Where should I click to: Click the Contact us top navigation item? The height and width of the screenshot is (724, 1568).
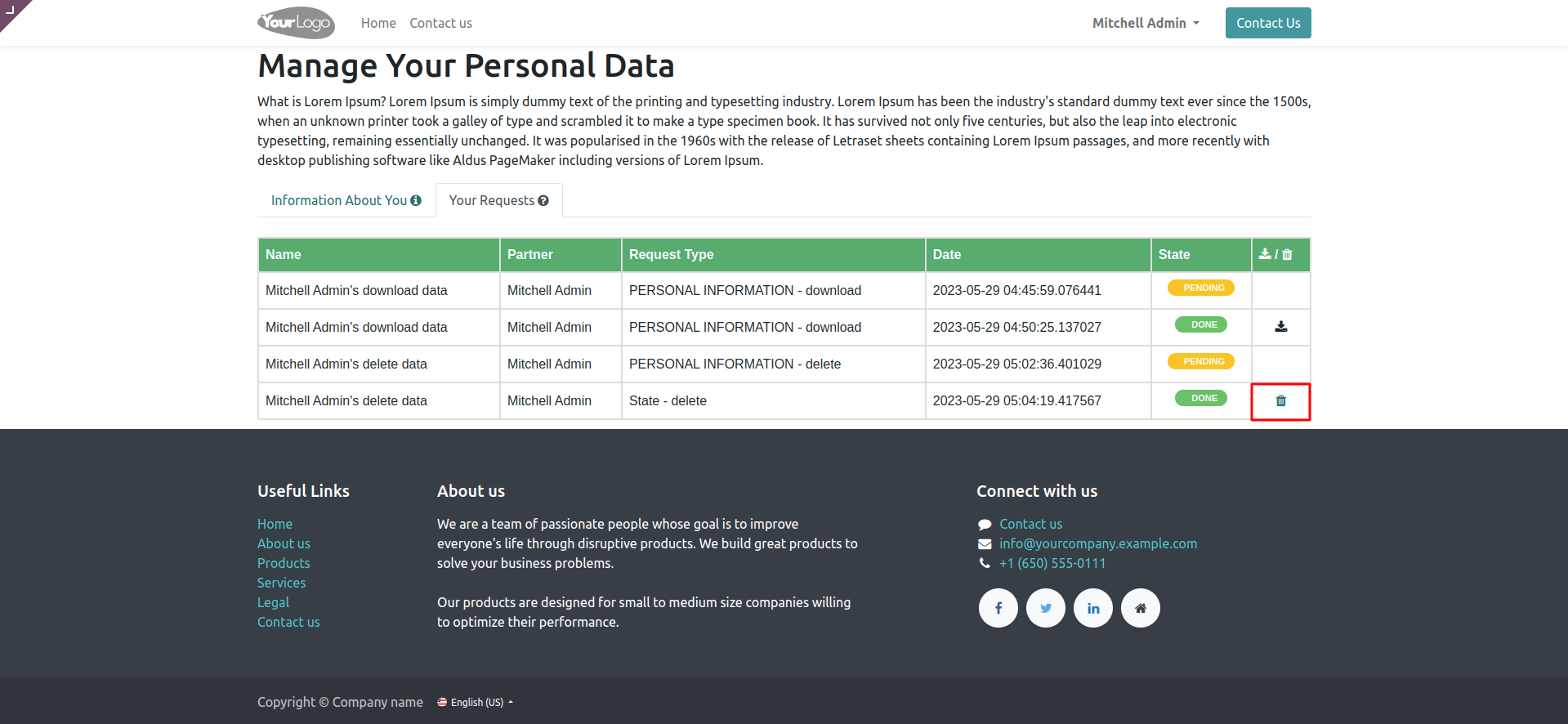[440, 23]
